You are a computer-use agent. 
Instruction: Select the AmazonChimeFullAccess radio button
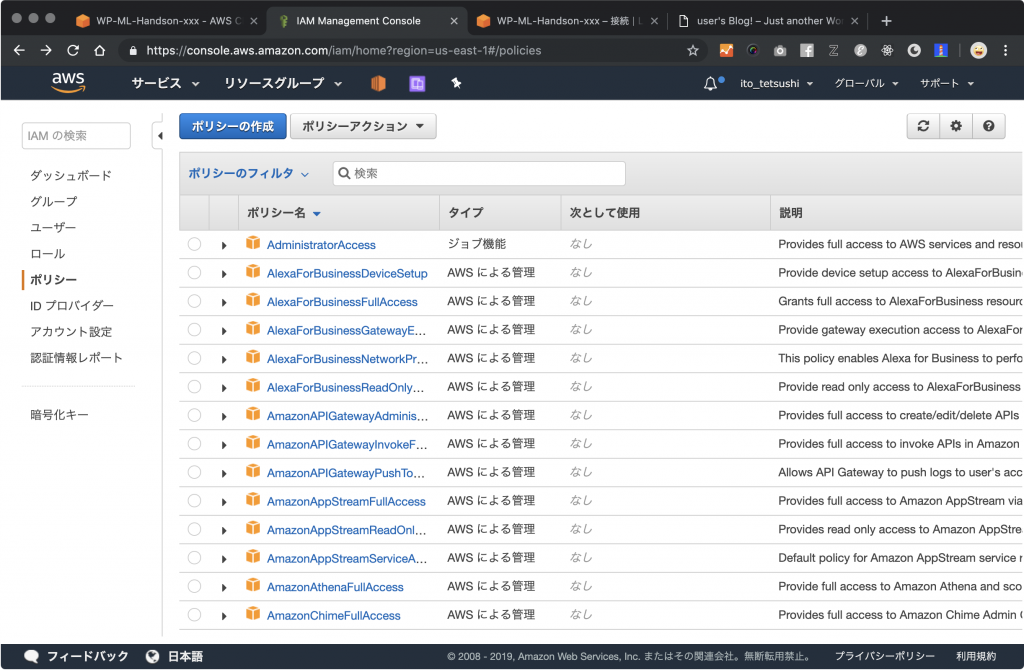click(x=194, y=614)
